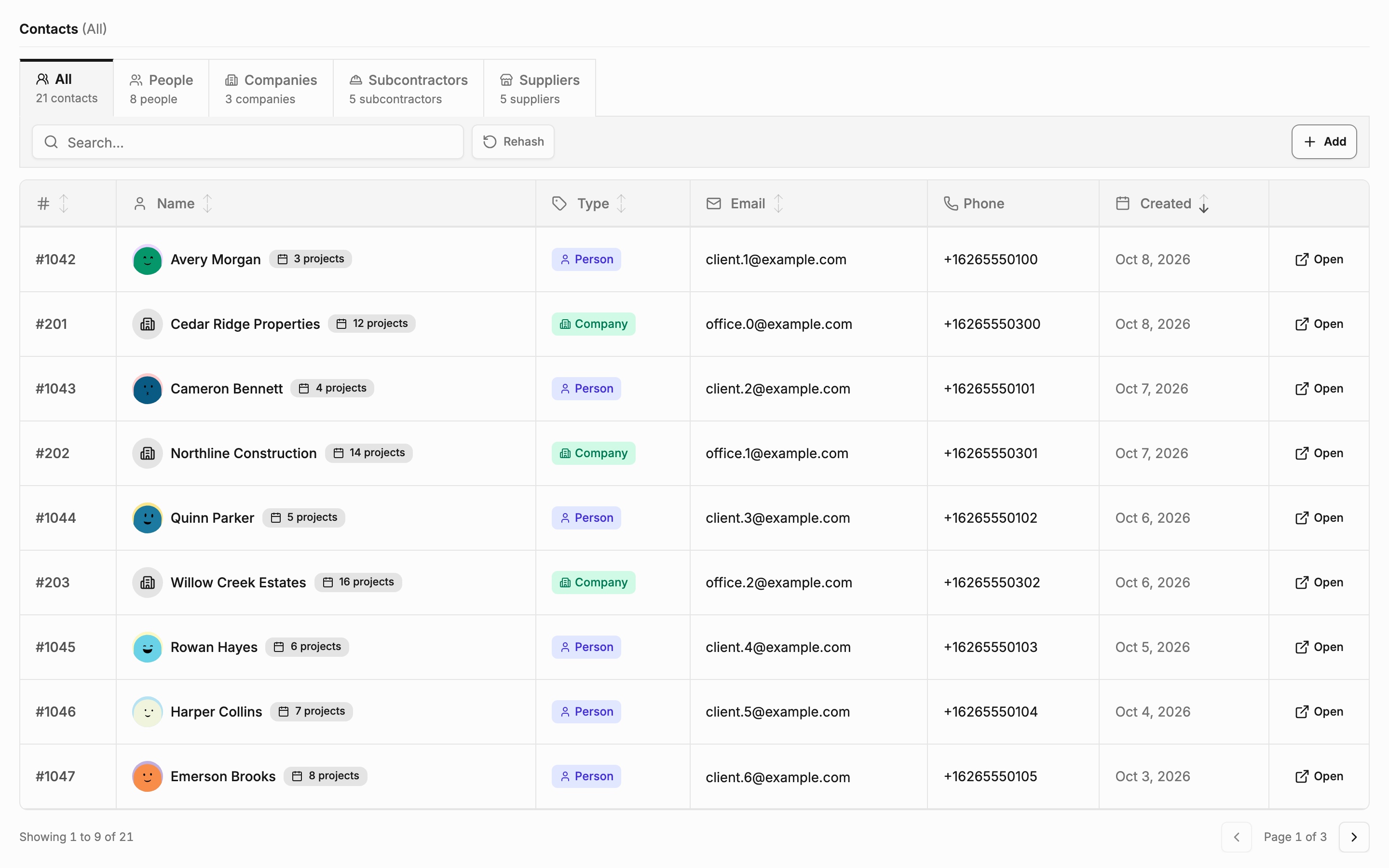Click Company tag in Northline Construction row
The width and height of the screenshot is (1389, 868).
pos(594,453)
